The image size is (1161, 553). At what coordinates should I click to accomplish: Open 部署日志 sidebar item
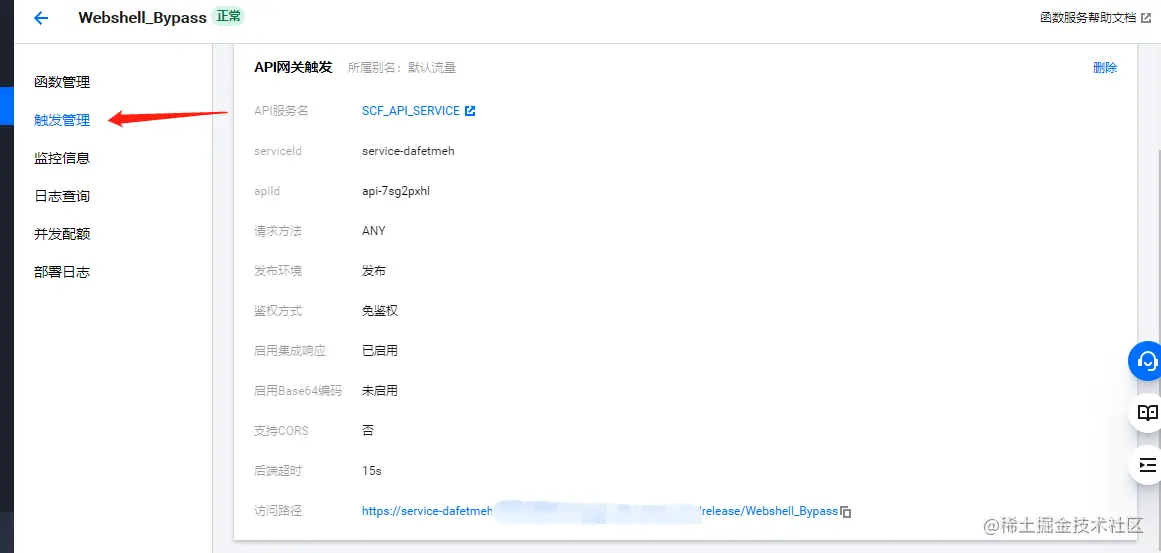[62, 272]
